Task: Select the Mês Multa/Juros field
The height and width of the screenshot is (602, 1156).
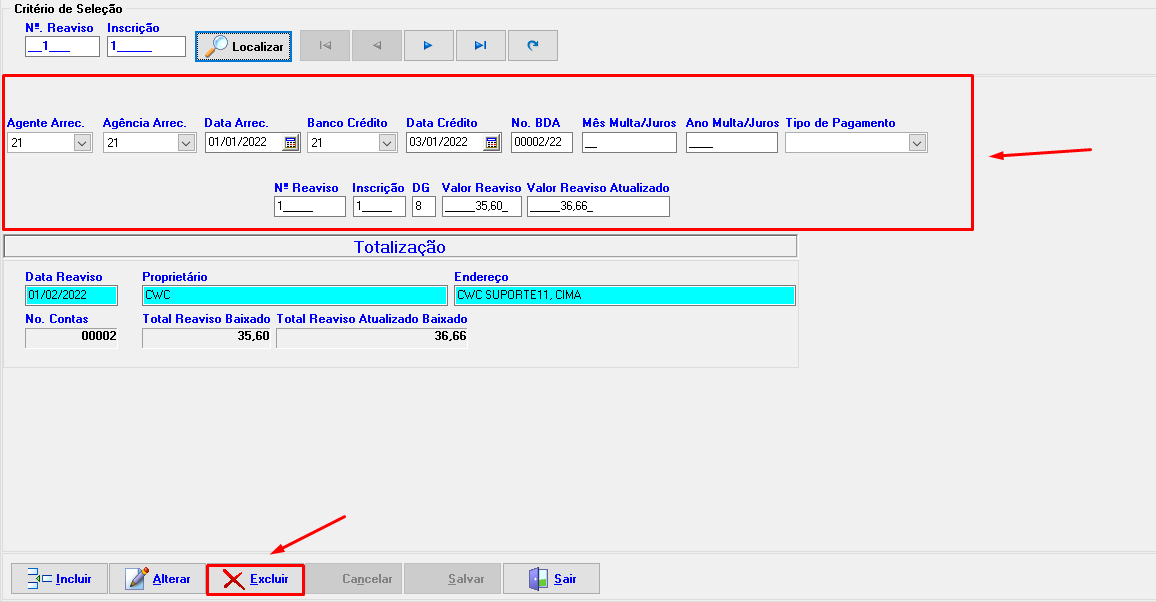Action: (x=629, y=143)
